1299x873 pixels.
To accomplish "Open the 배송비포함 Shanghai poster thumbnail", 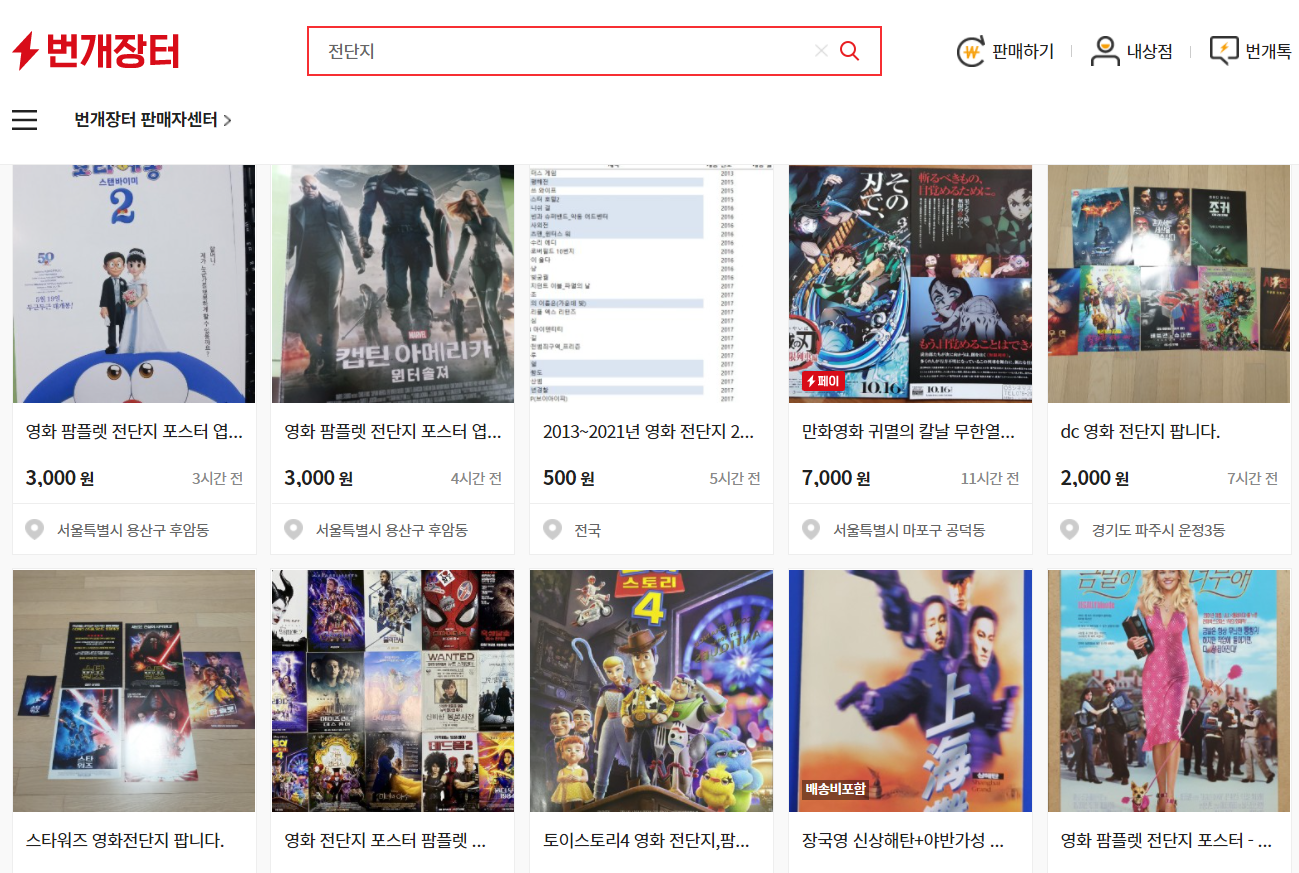I will coord(910,691).
